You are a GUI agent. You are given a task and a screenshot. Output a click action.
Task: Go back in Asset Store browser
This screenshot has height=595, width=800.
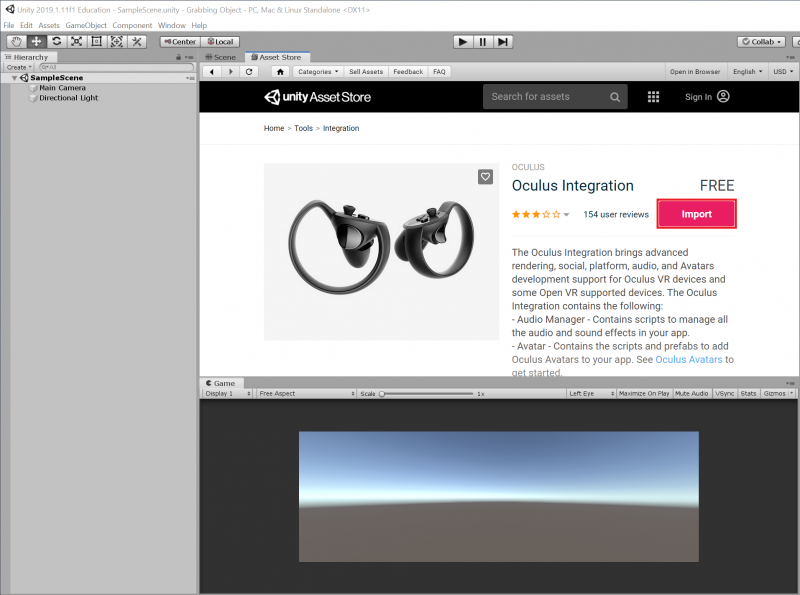pyautogui.click(x=212, y=72)
